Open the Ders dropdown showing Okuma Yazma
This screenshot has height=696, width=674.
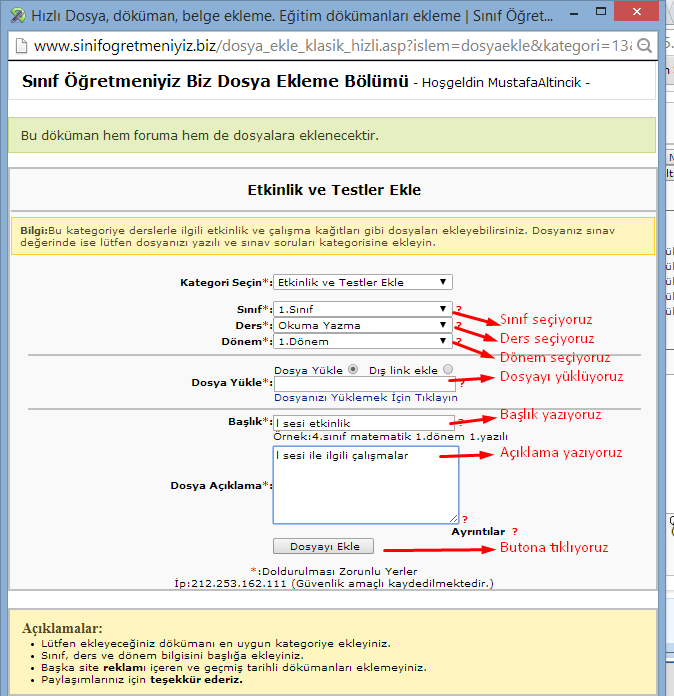coord(363,325)
